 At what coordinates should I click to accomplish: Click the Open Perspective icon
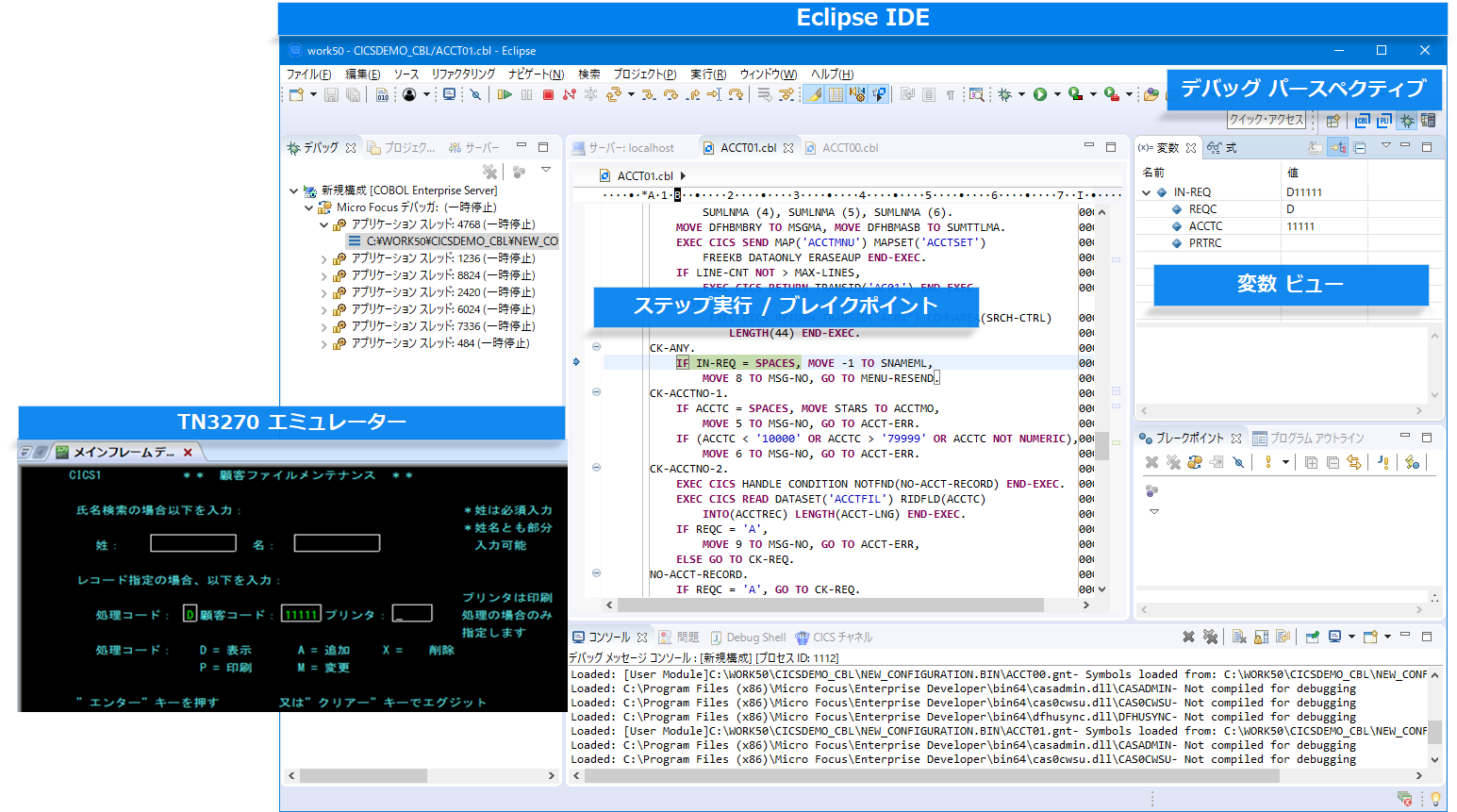click(1333, 120)
